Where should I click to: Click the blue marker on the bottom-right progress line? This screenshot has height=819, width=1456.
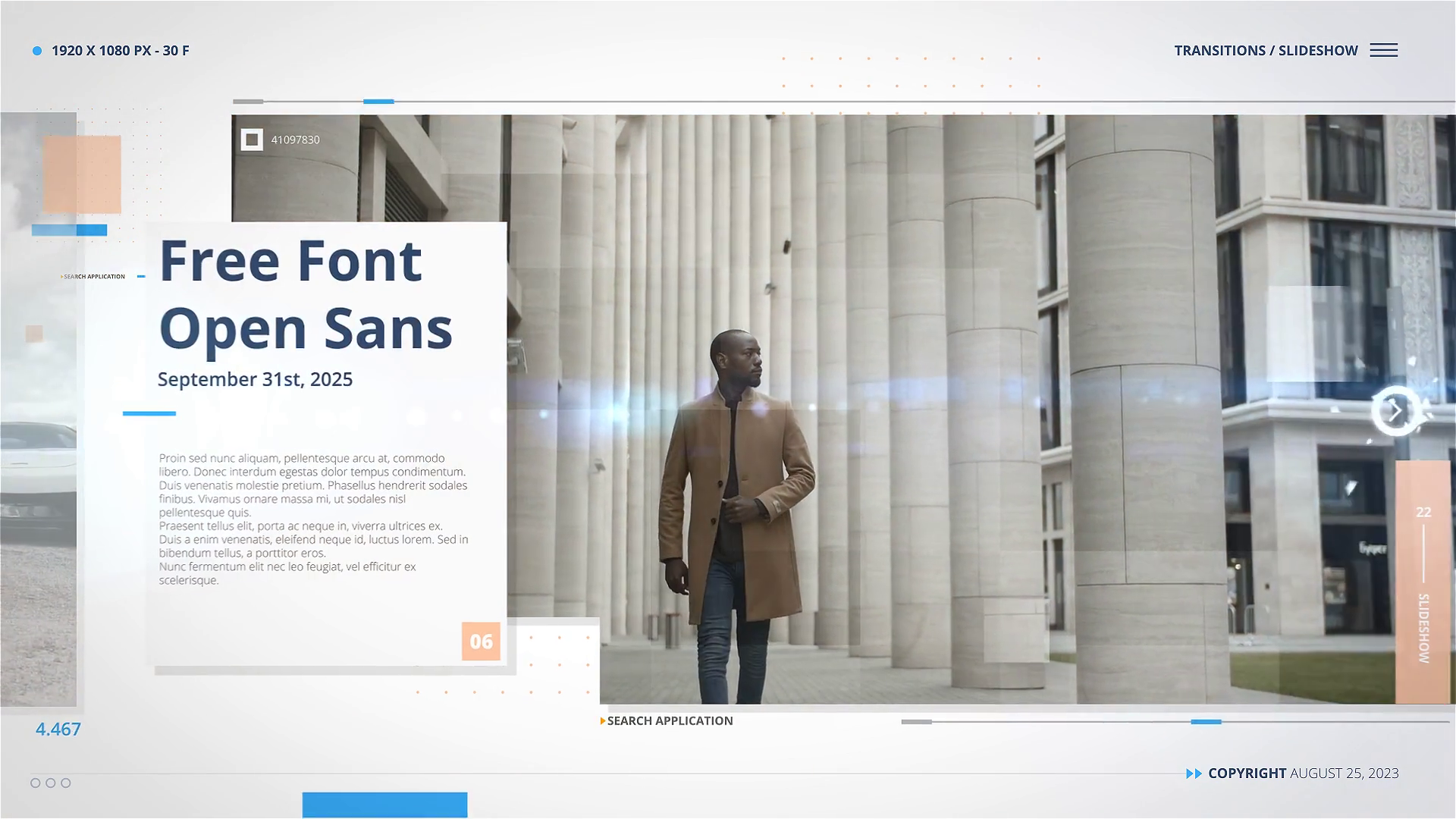click(x=1206, y=722)
